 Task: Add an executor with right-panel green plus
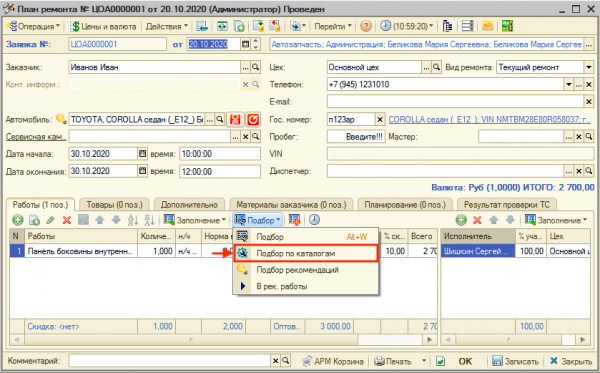tap(461, 220)
